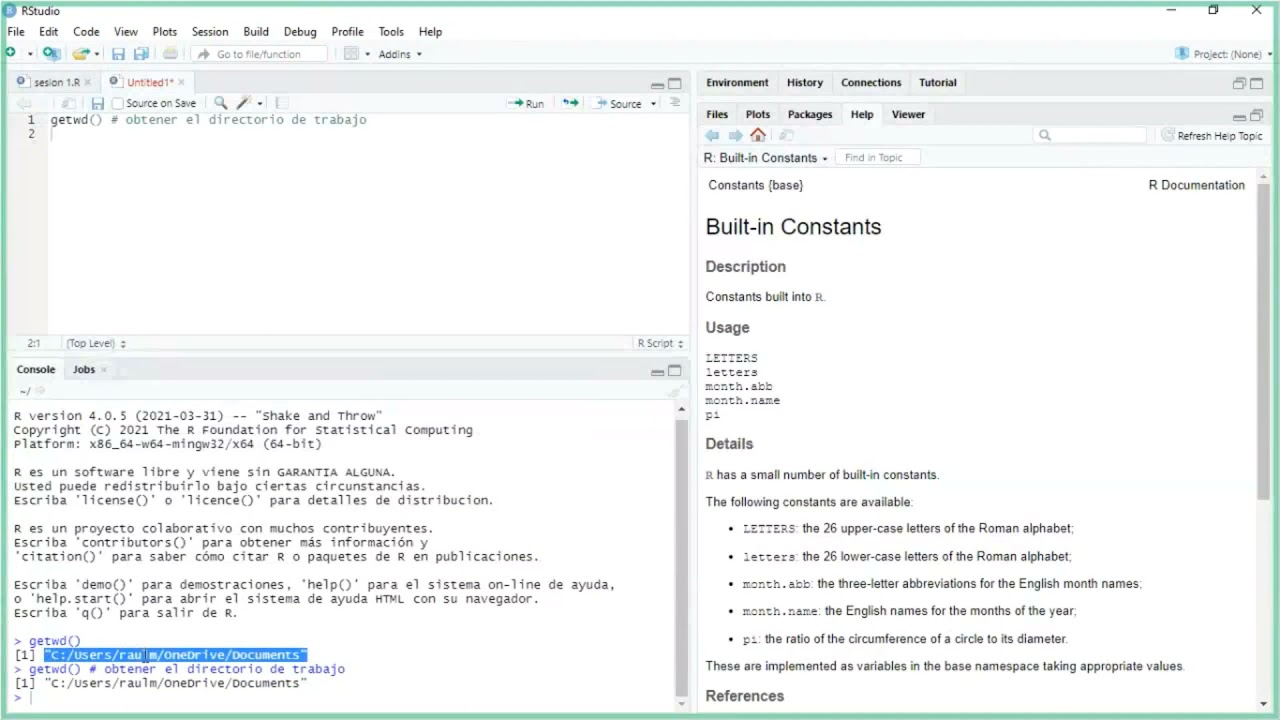This screenshot has width=1280, height=720.
Task: Open the File menu
Action: [16, 32]
